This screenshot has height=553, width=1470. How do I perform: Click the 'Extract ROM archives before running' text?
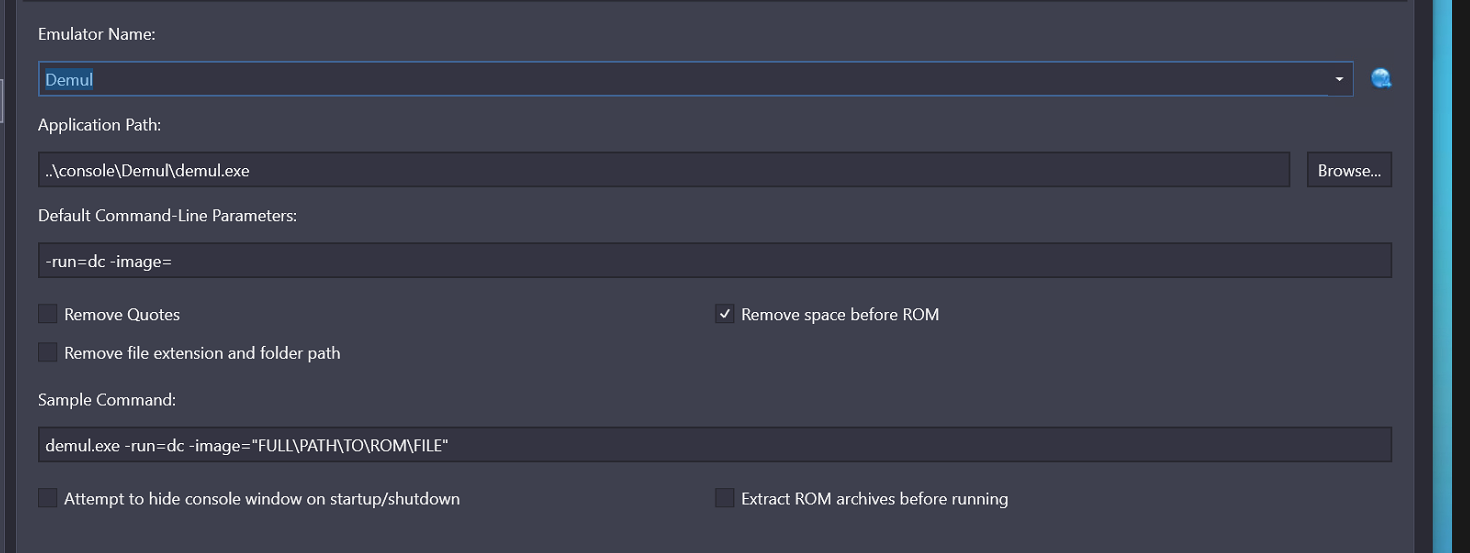click(874, 498)
